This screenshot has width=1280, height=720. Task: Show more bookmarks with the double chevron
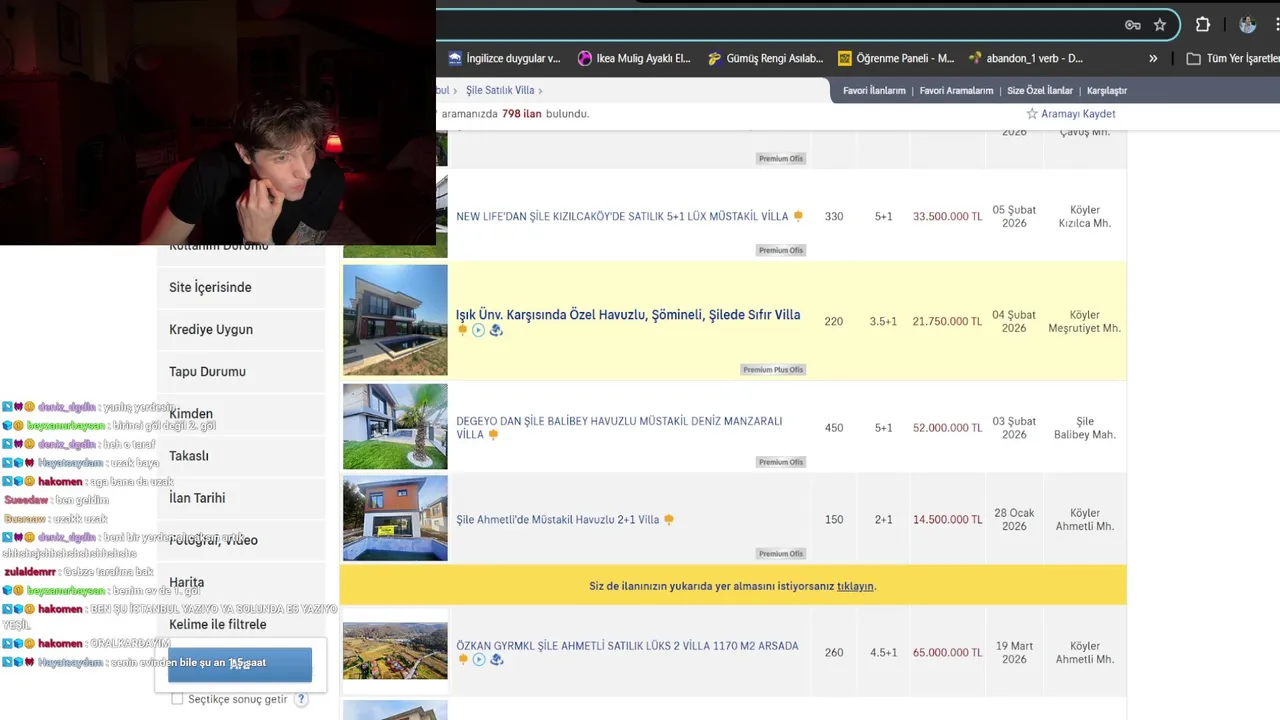pos(1153,58)
